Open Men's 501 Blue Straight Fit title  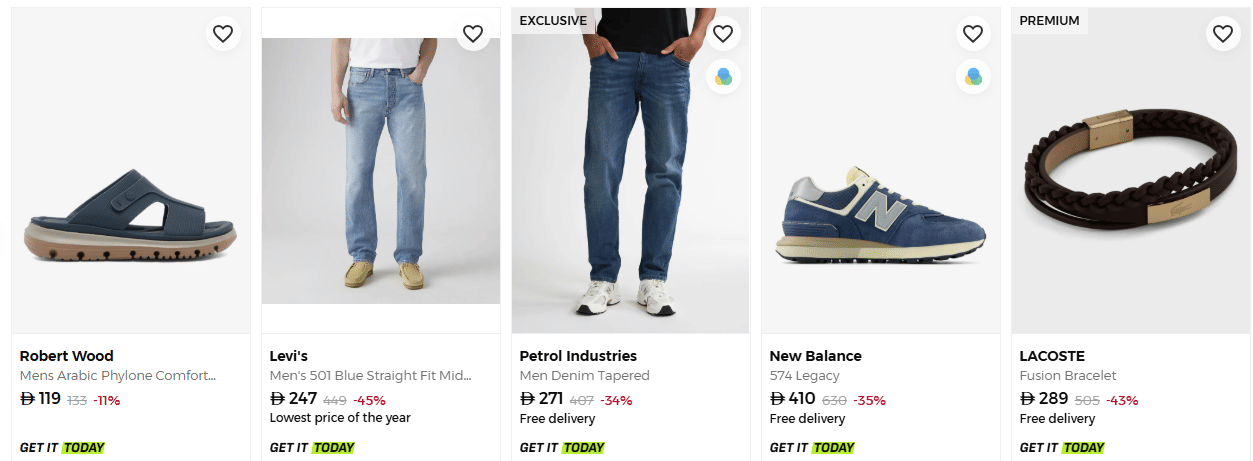tap(370, 376)
